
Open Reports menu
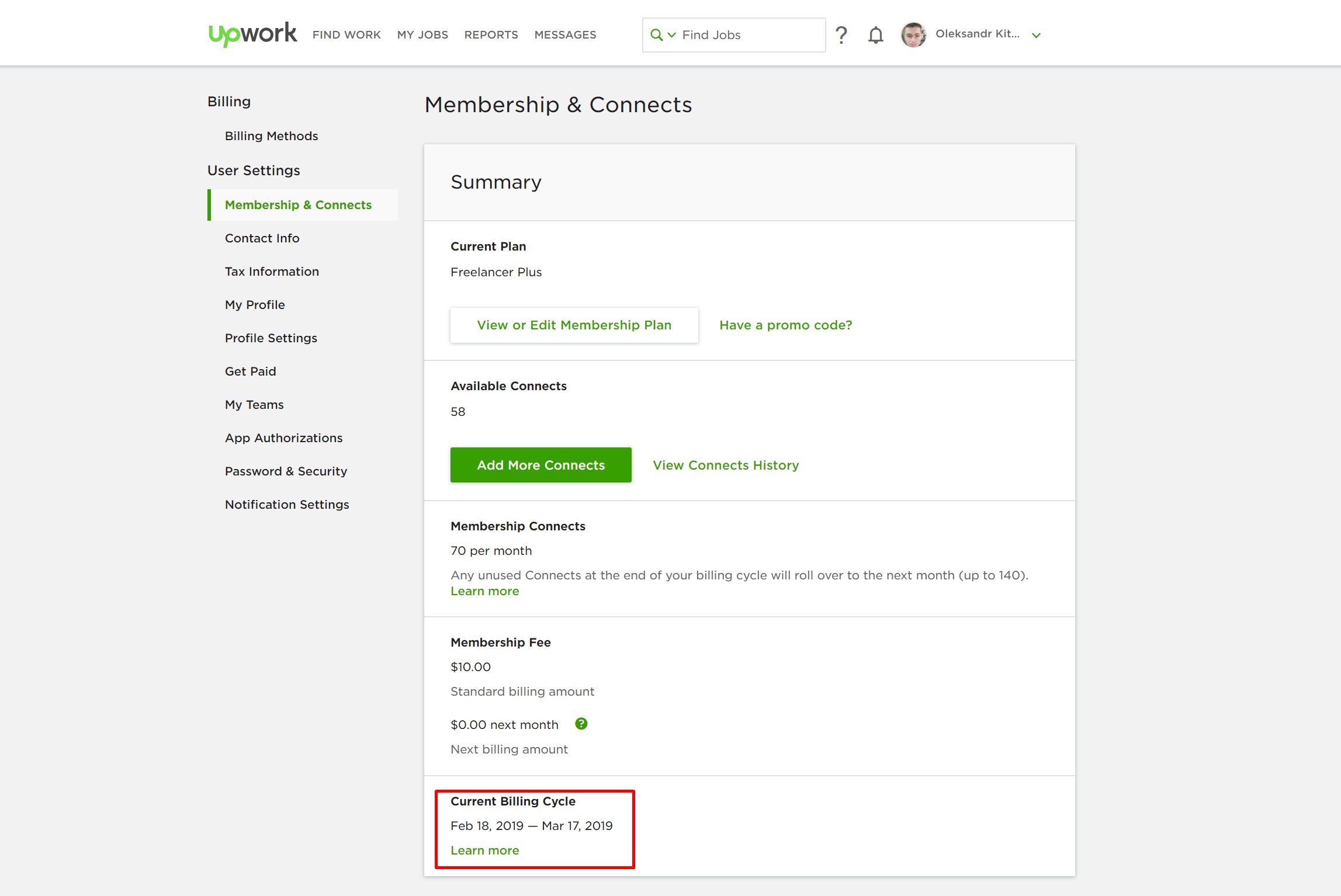click(491, 35)
